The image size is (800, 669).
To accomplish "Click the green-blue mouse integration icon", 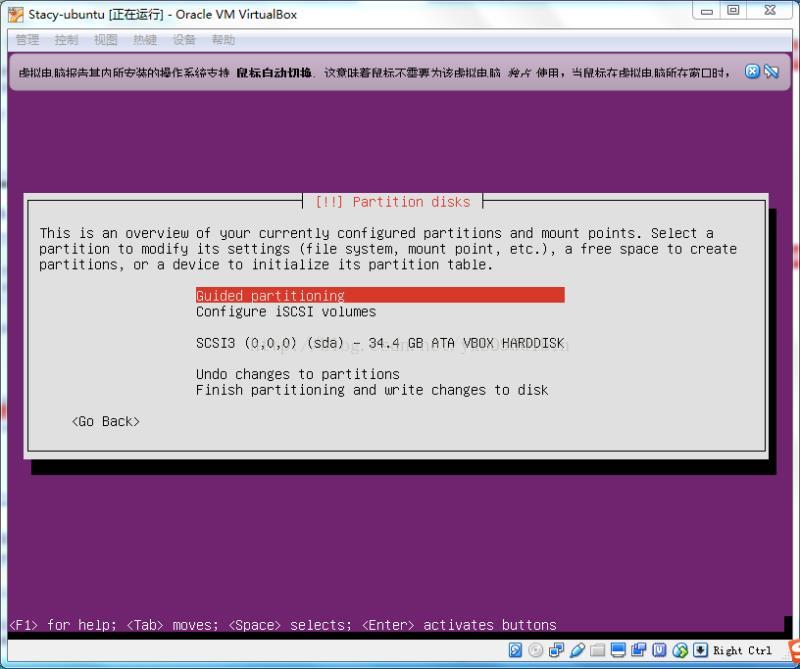I will 680,650.
